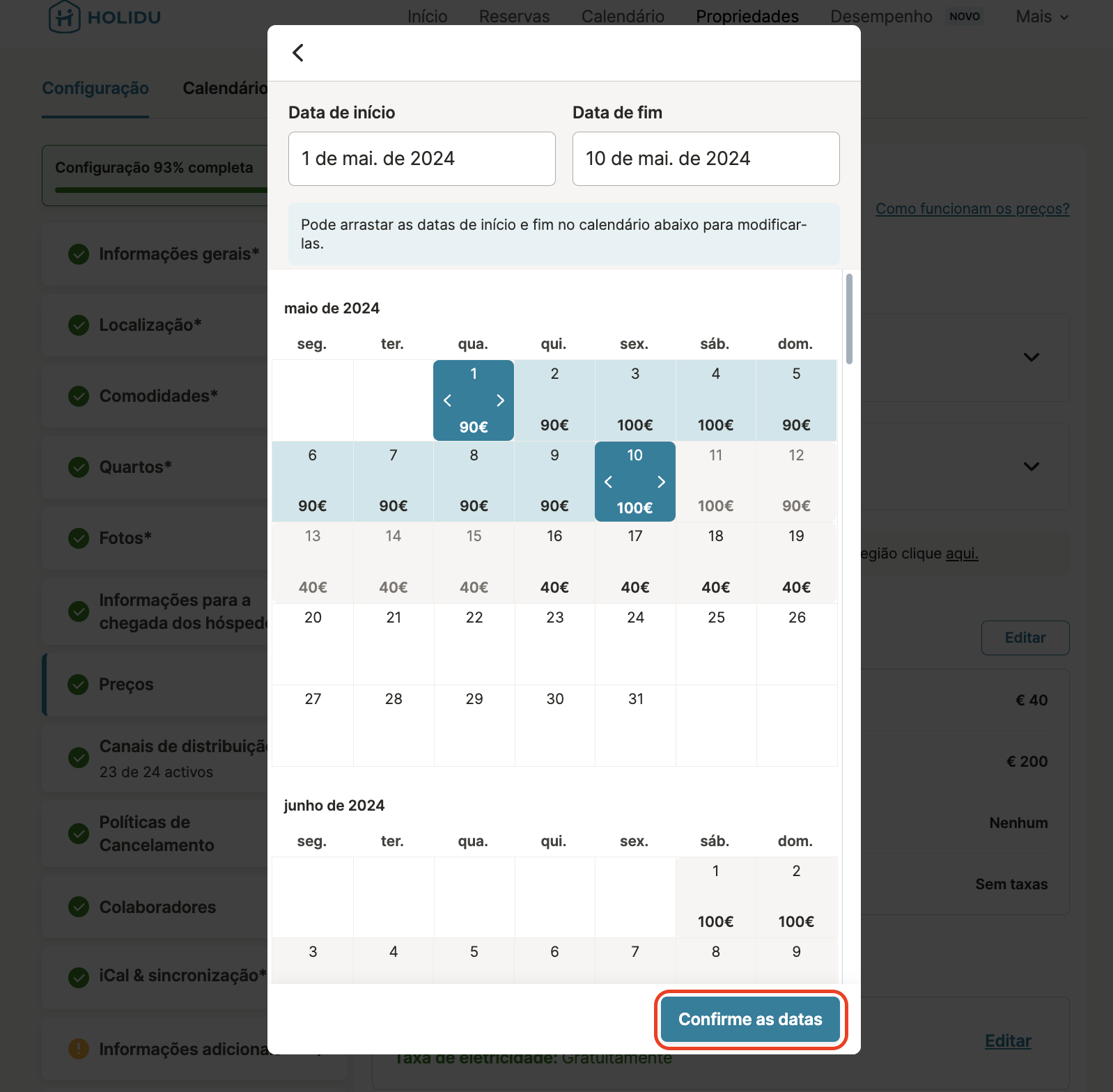Click the calendar scrollbar thumb

[849, 319]
